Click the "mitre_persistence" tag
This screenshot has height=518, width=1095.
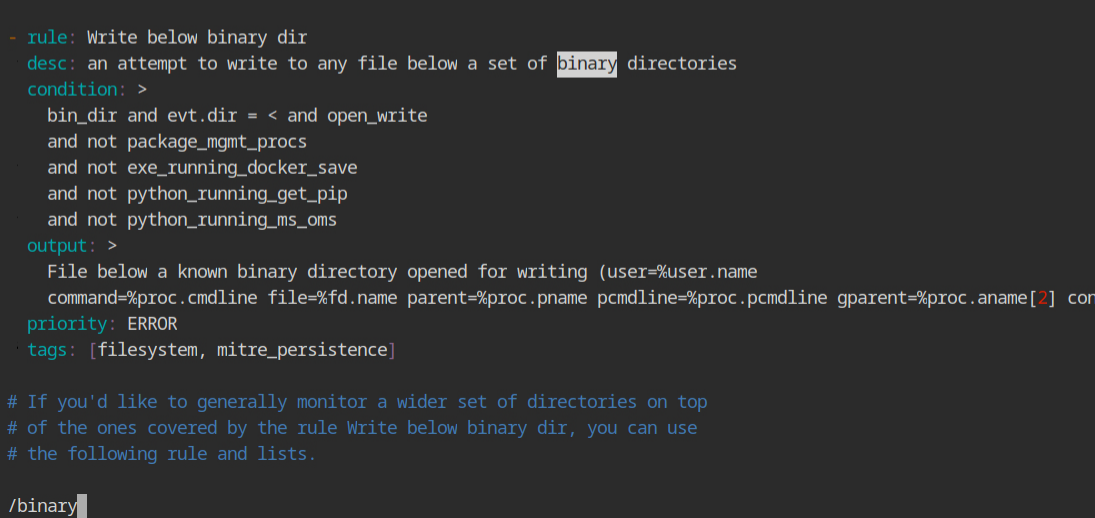(x=302, y=350)
